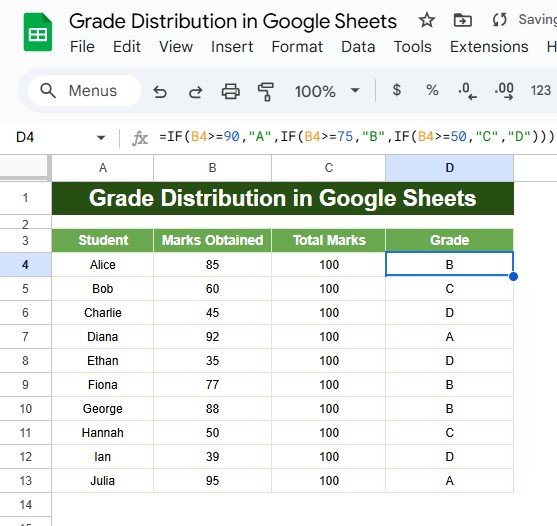Image resolution: width=557 pixels, height=526 pixels.
Task: Click the magnifier in Menus search
Action: click(x=48, y=91)
